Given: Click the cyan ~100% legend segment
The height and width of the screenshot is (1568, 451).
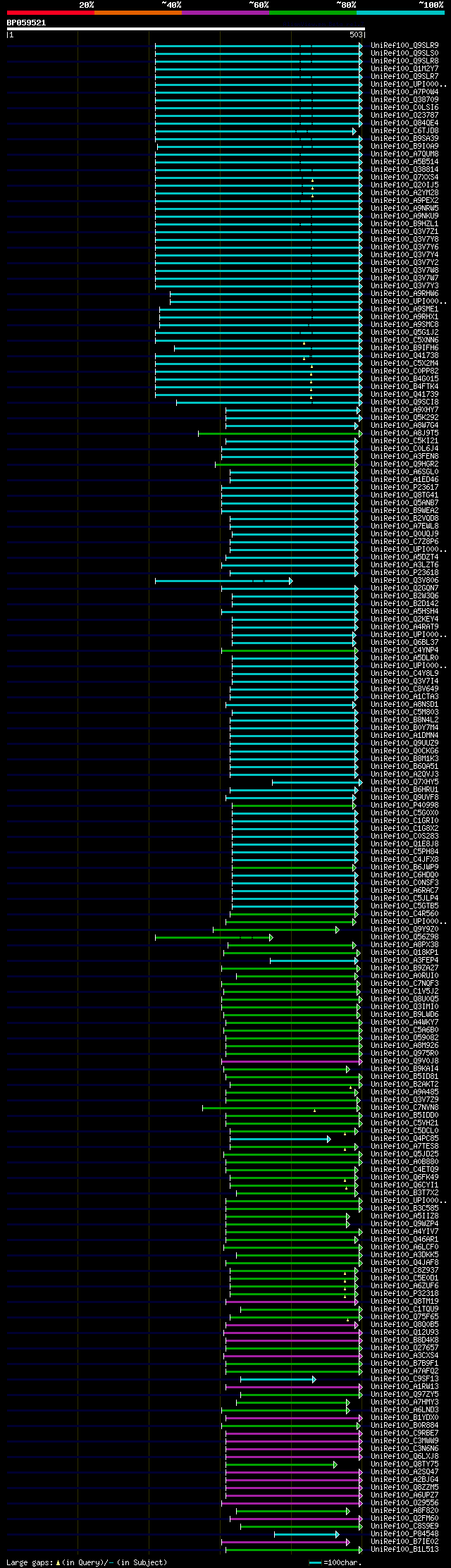Looking at the screenshot, I should point(400,13).
